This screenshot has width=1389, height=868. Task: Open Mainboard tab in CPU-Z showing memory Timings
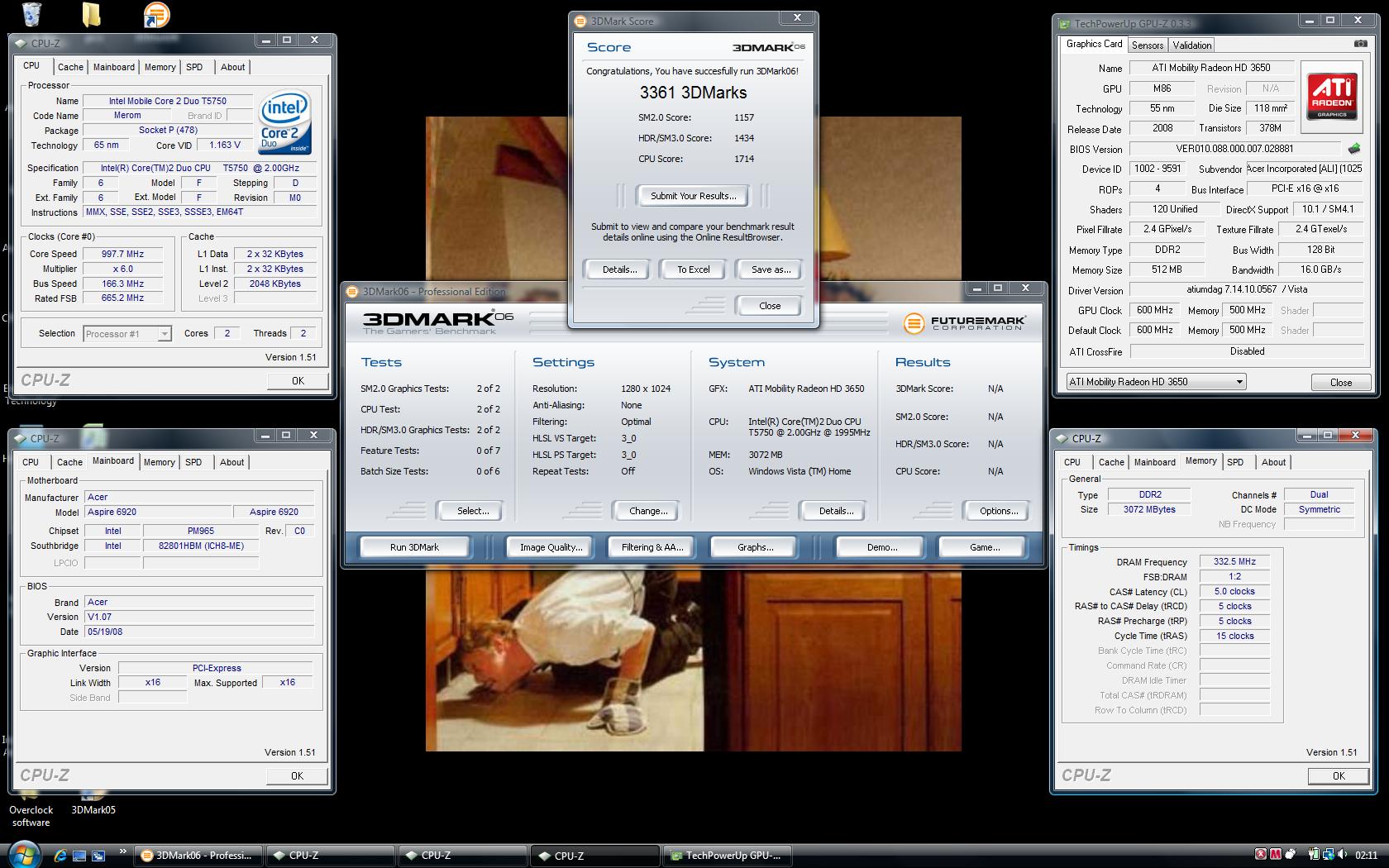tap(1154, 462)
